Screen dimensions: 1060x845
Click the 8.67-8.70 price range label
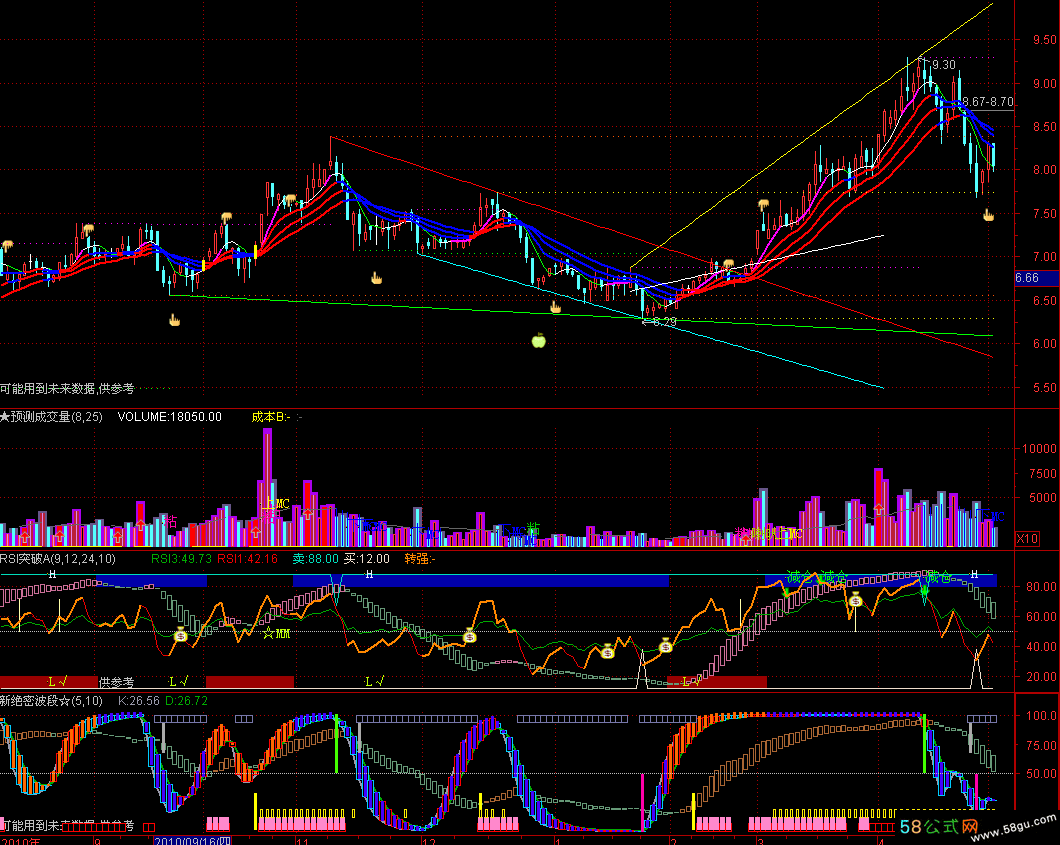[x=987, y=102]
